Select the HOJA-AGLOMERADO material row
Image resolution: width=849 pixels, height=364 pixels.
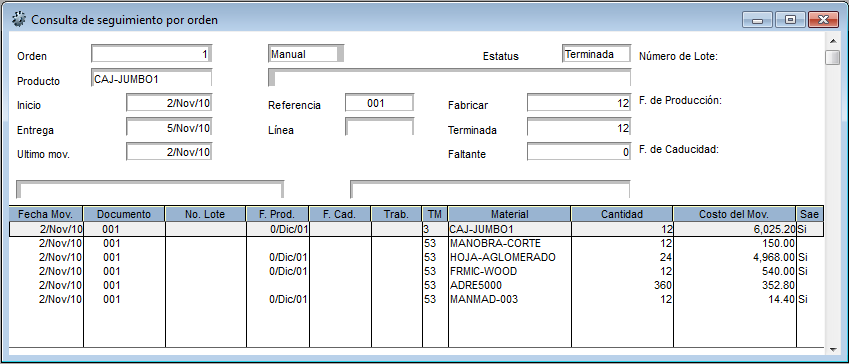pos(416,257)
